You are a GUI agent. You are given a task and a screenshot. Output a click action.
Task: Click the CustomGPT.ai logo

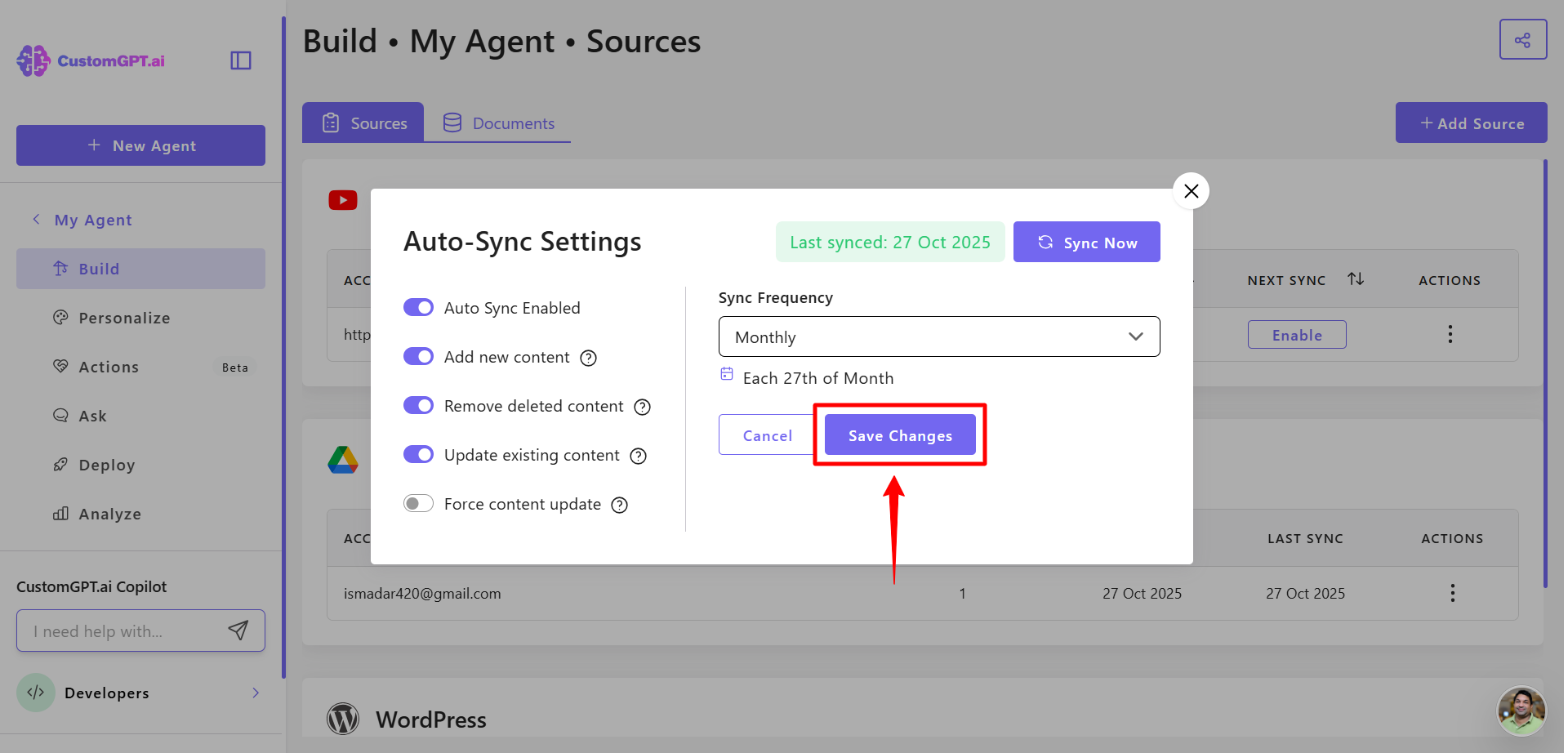[91, 60]
